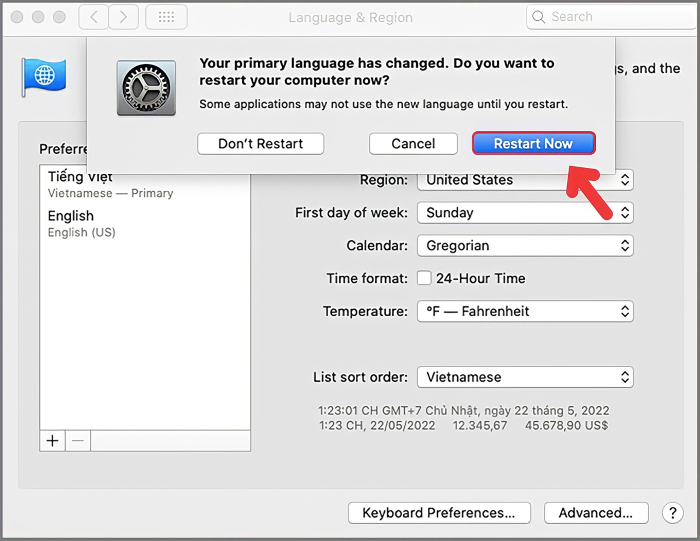
Task: Click the back navigation arrow
Action: coord(93,17)
